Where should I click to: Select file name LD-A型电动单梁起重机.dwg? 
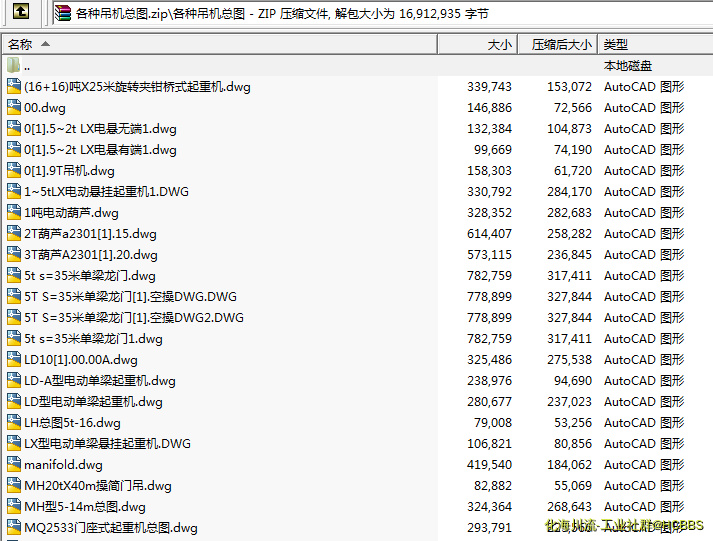pos(100,381)
